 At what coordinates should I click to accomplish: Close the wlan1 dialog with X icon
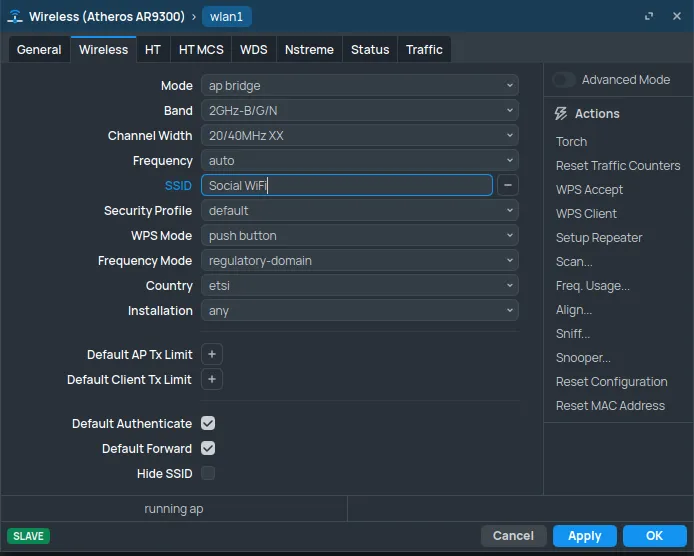[x=675, y=17]
